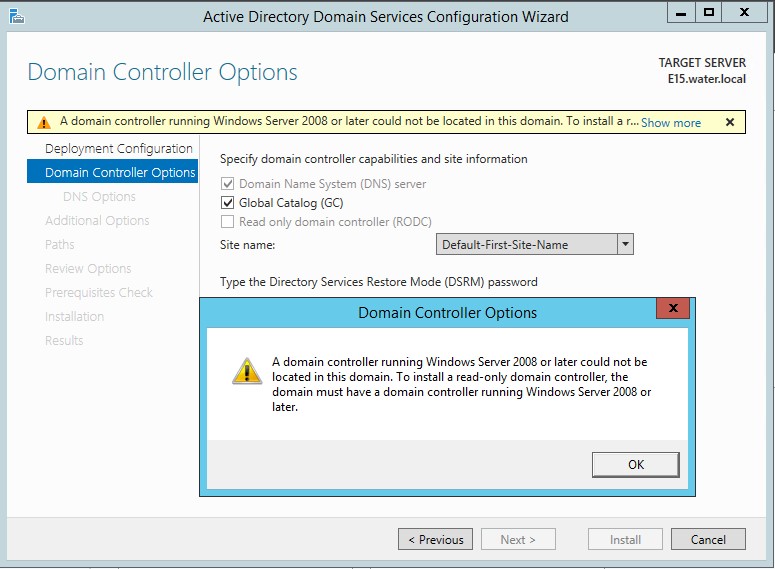The width and height of the screenshot is (775, 569).
Task: Click the warning triangle icon in yellow banner
Action: (44, 122)
